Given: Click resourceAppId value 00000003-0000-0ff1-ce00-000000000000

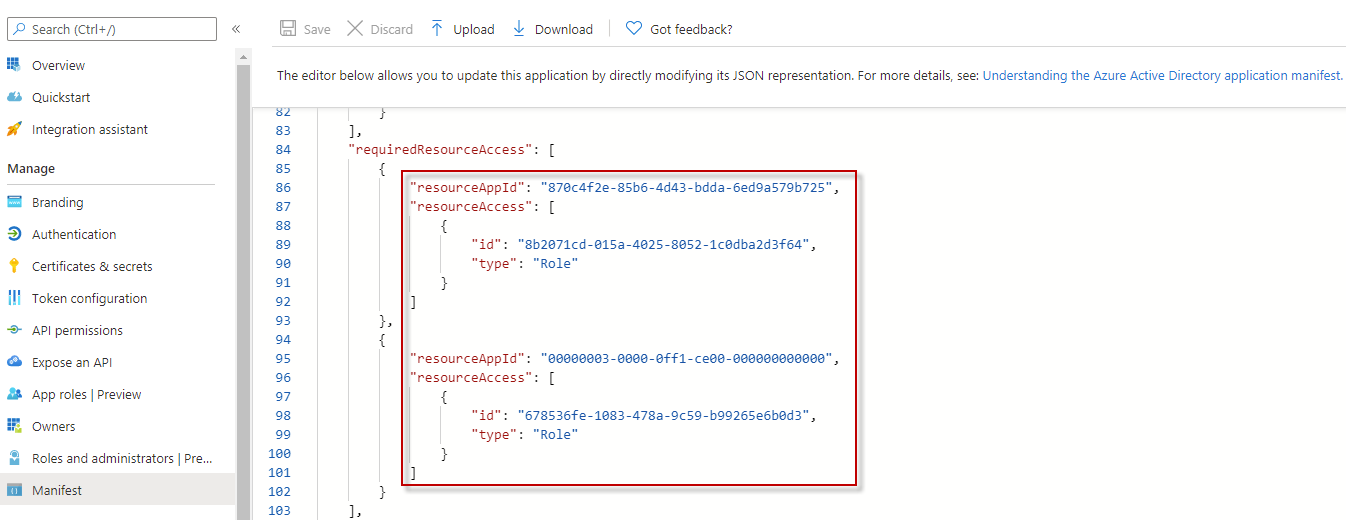Looking at the screenshot, I should point(685,358).
